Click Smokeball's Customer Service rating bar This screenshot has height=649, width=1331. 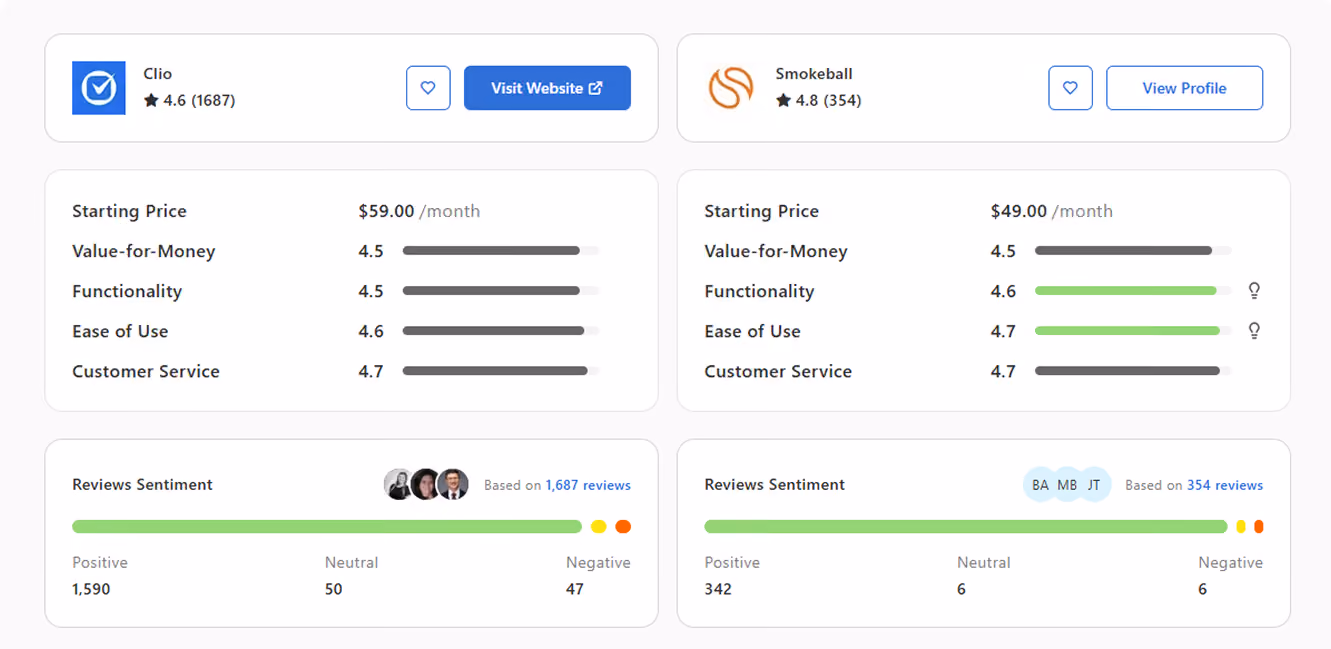(1133, 371)
